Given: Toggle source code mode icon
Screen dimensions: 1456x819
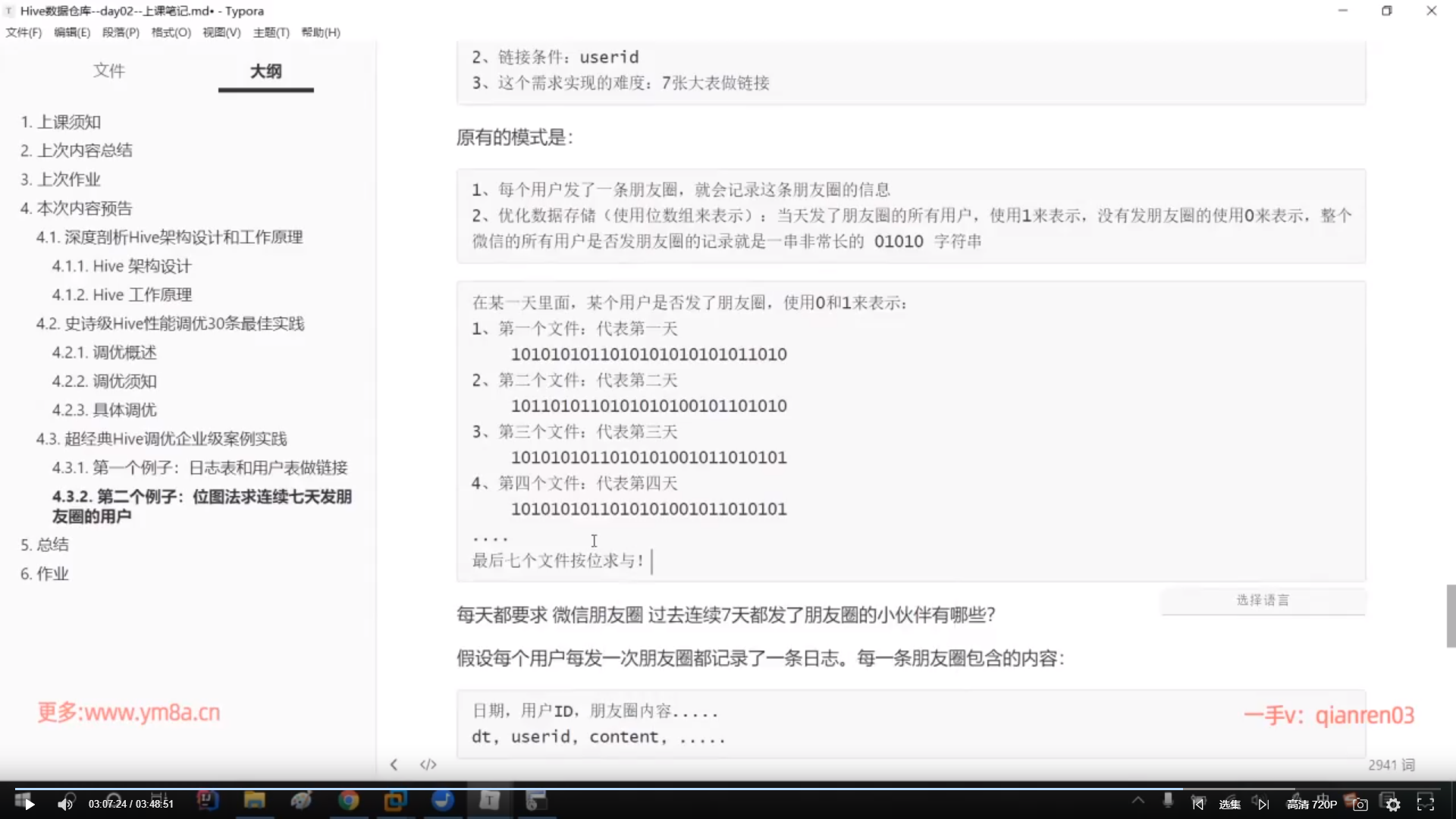Looking at the screenshot, I should point(428,764).
